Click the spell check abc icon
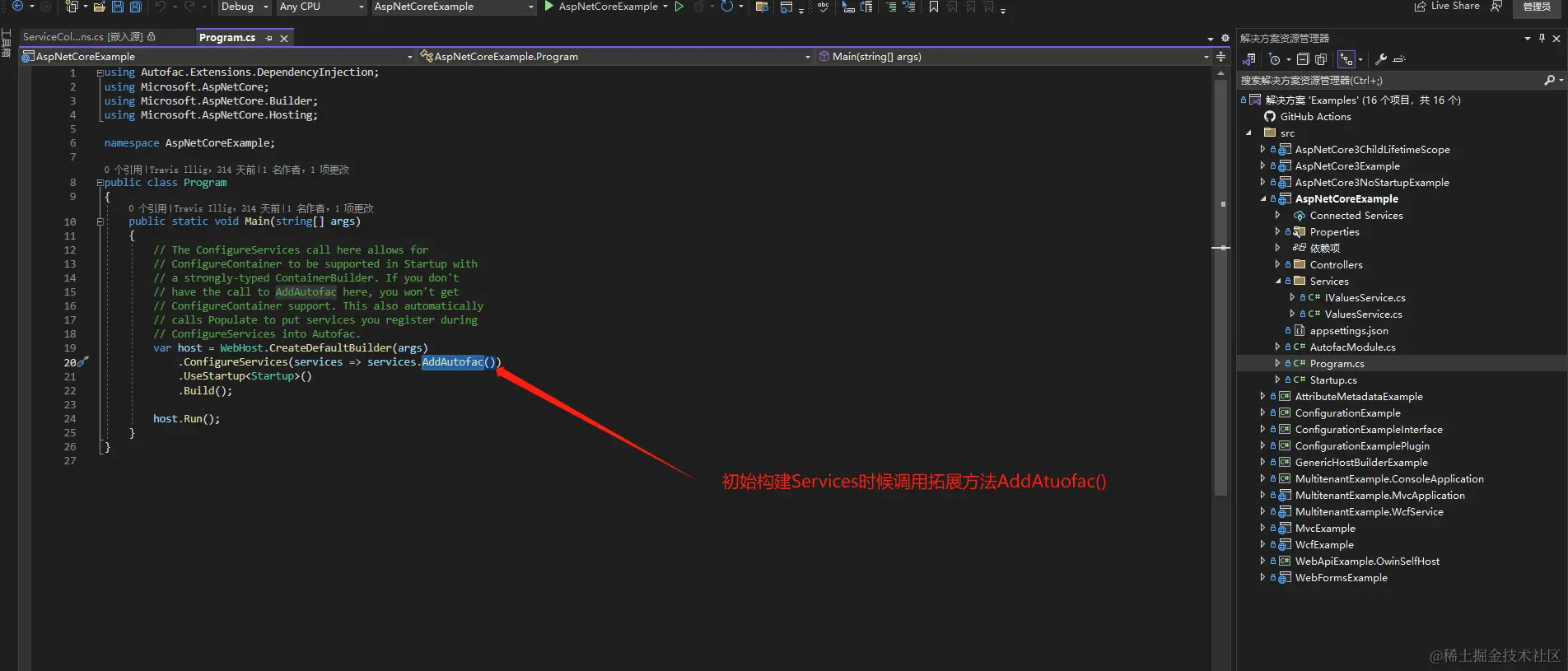This screenshot has width=1568, height=671. pos(823,7)
